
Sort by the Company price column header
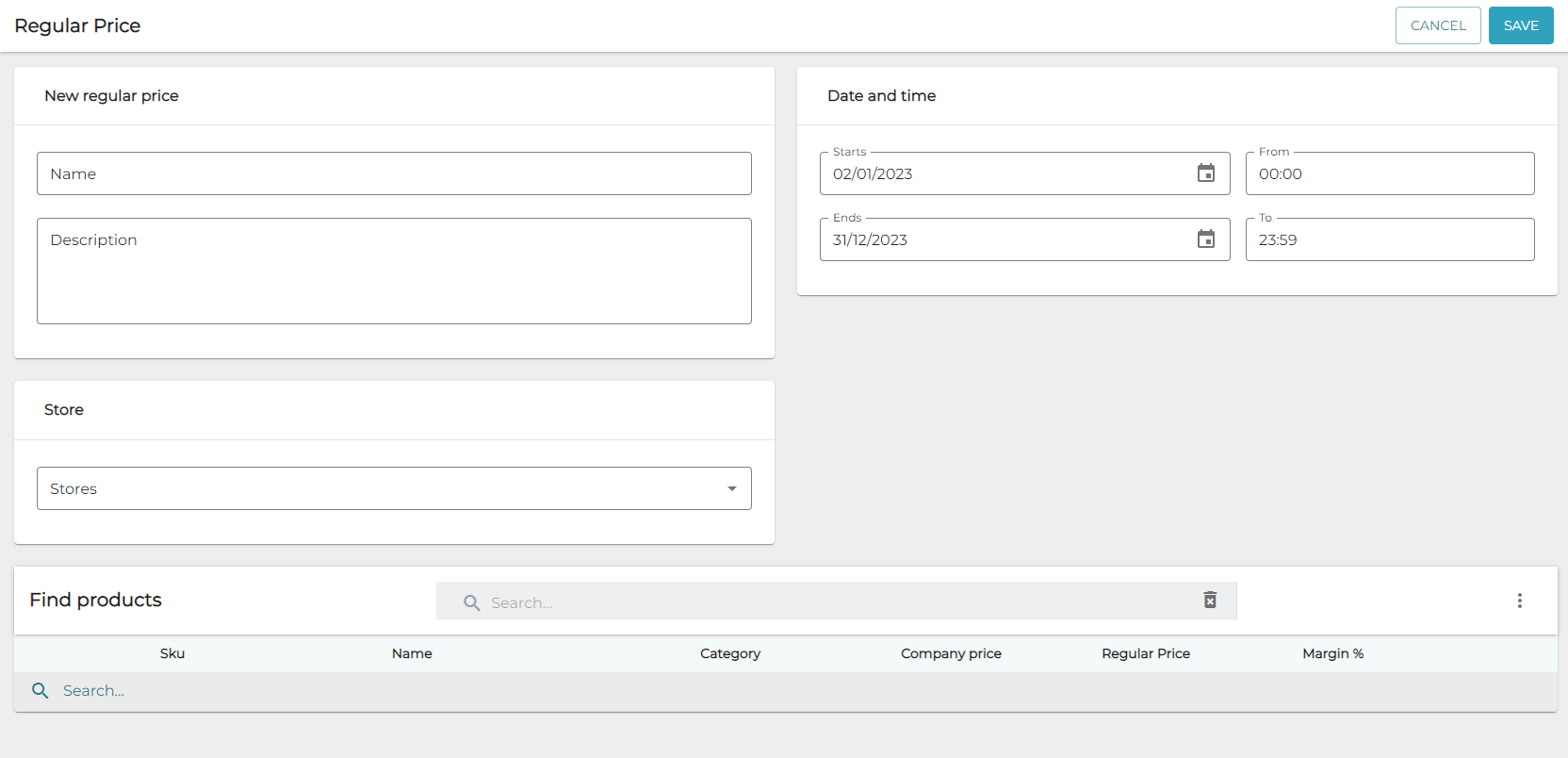(951, 653)
